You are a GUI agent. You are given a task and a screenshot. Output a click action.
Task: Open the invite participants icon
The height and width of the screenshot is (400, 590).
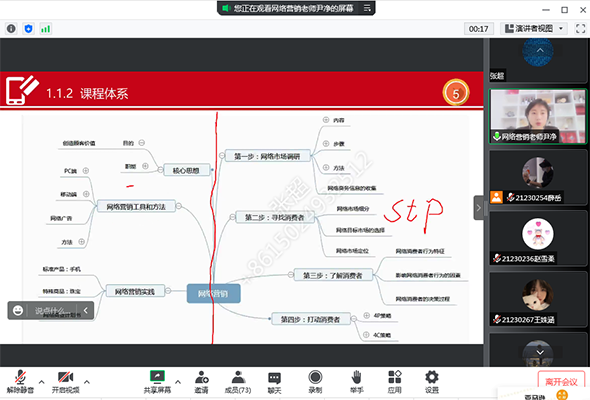201,382
